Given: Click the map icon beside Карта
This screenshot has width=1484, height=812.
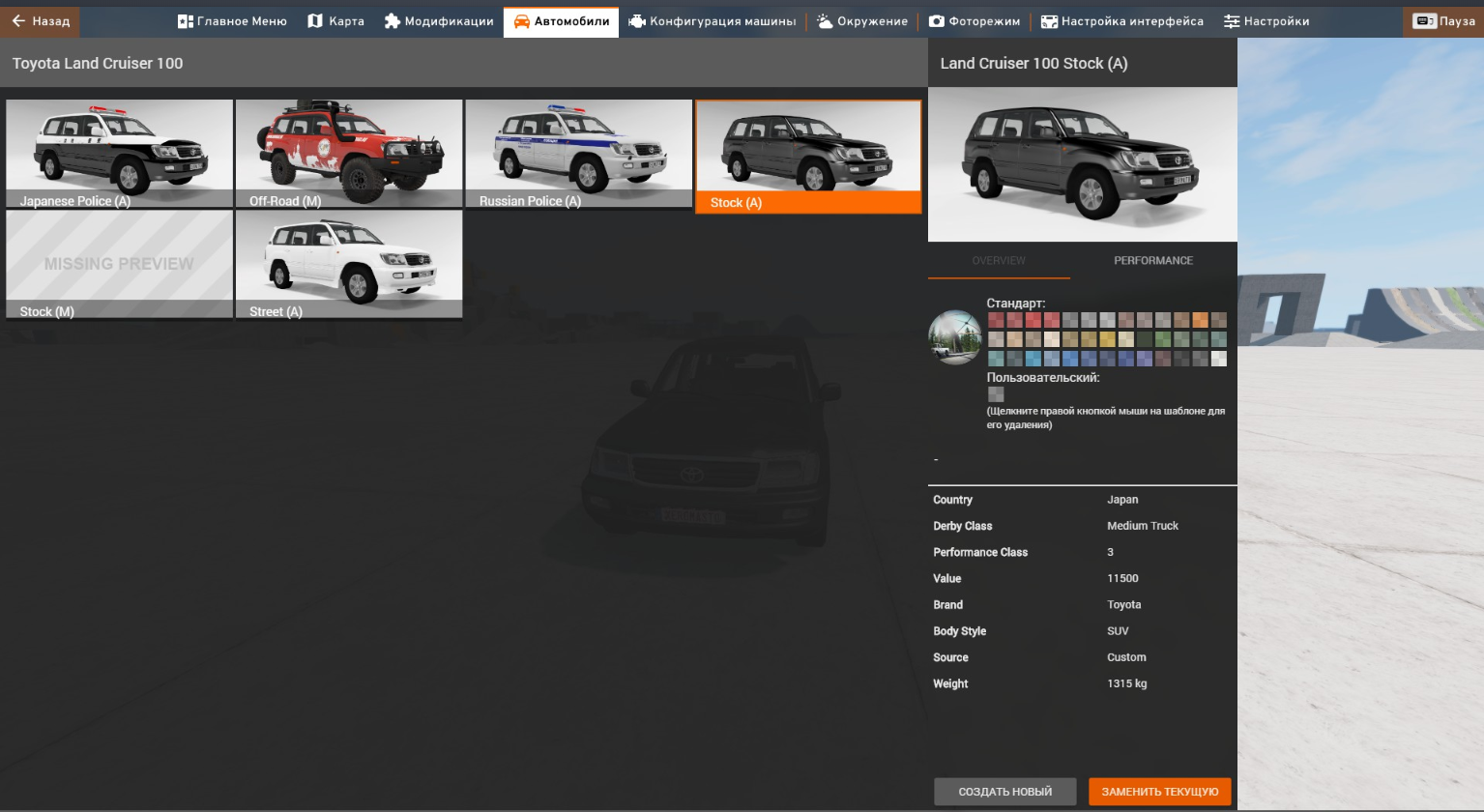Looking at the screenshot, I should [x=315, y=20].
